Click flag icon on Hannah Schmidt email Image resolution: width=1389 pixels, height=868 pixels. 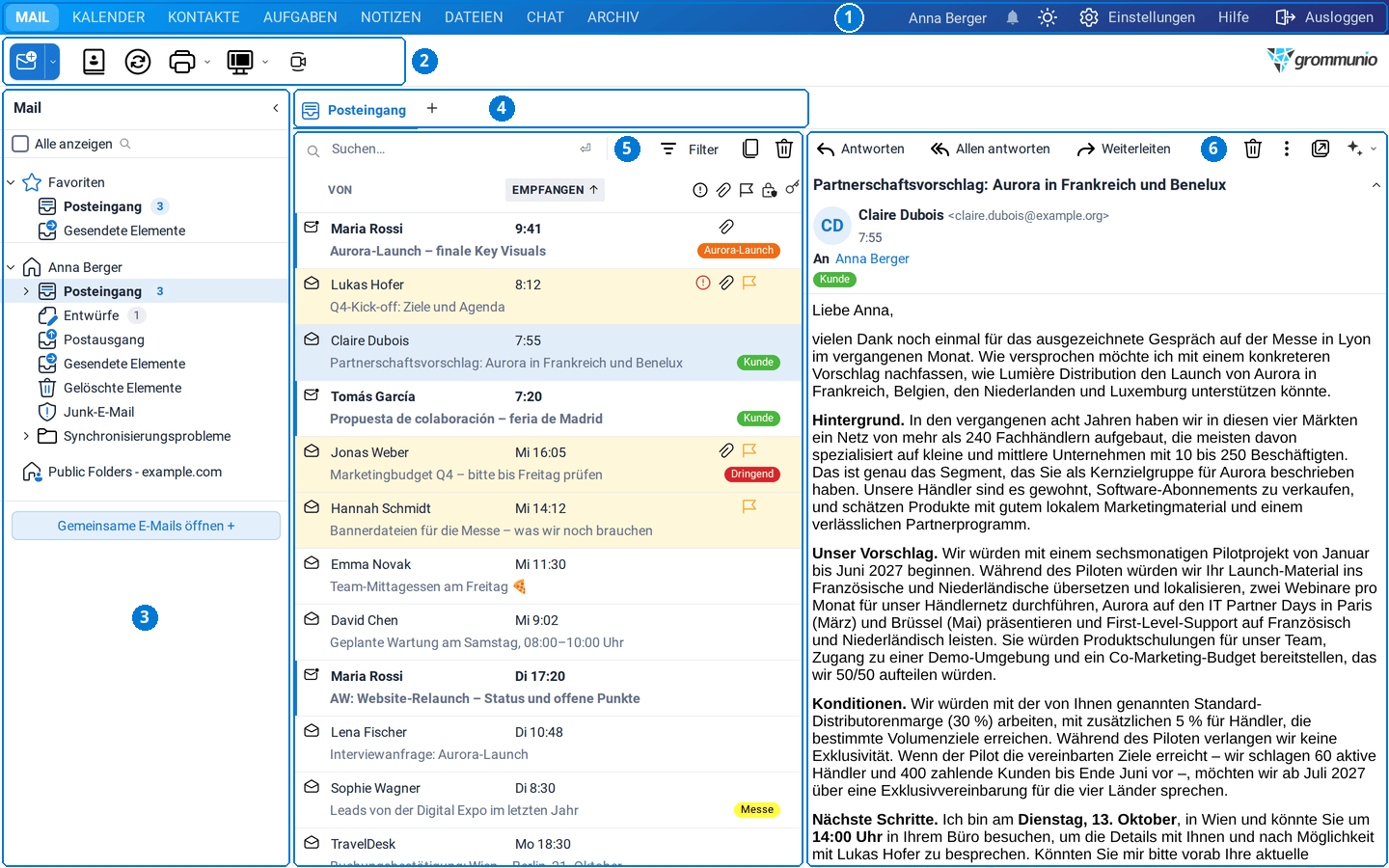[x=749, y=506]
